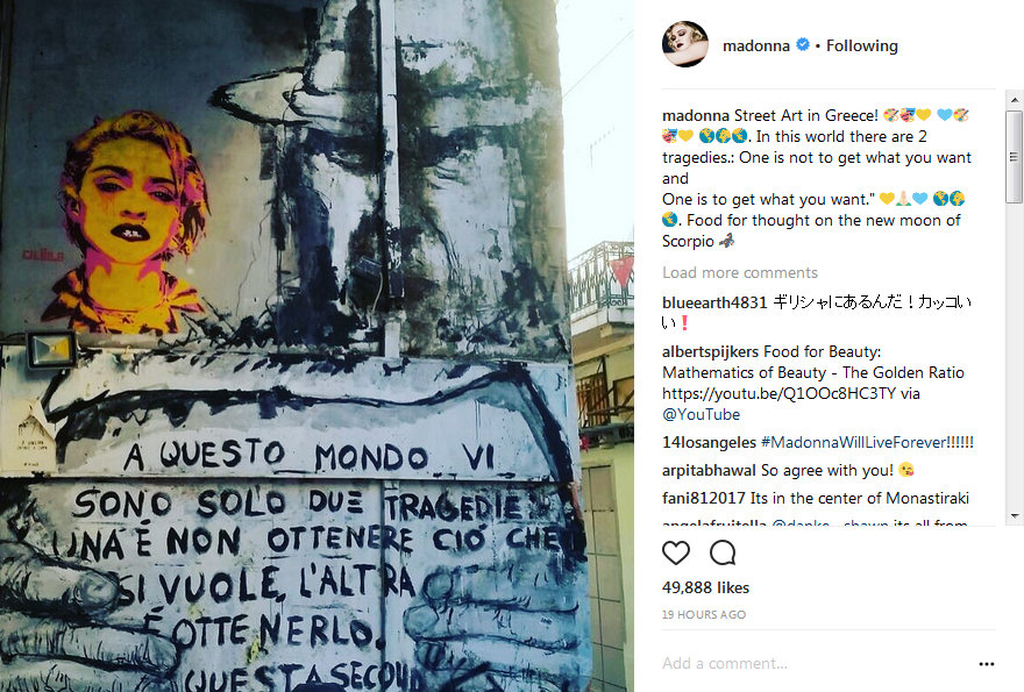1024x692 pixels.
Task: Click the street art post photo
Action: (x=317, y=346)
